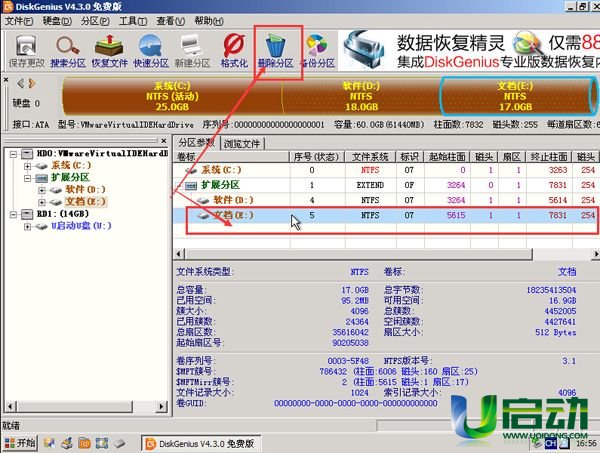
Task: Click the 删除分区 delete partition icon
Action: (x=276, y=51)
